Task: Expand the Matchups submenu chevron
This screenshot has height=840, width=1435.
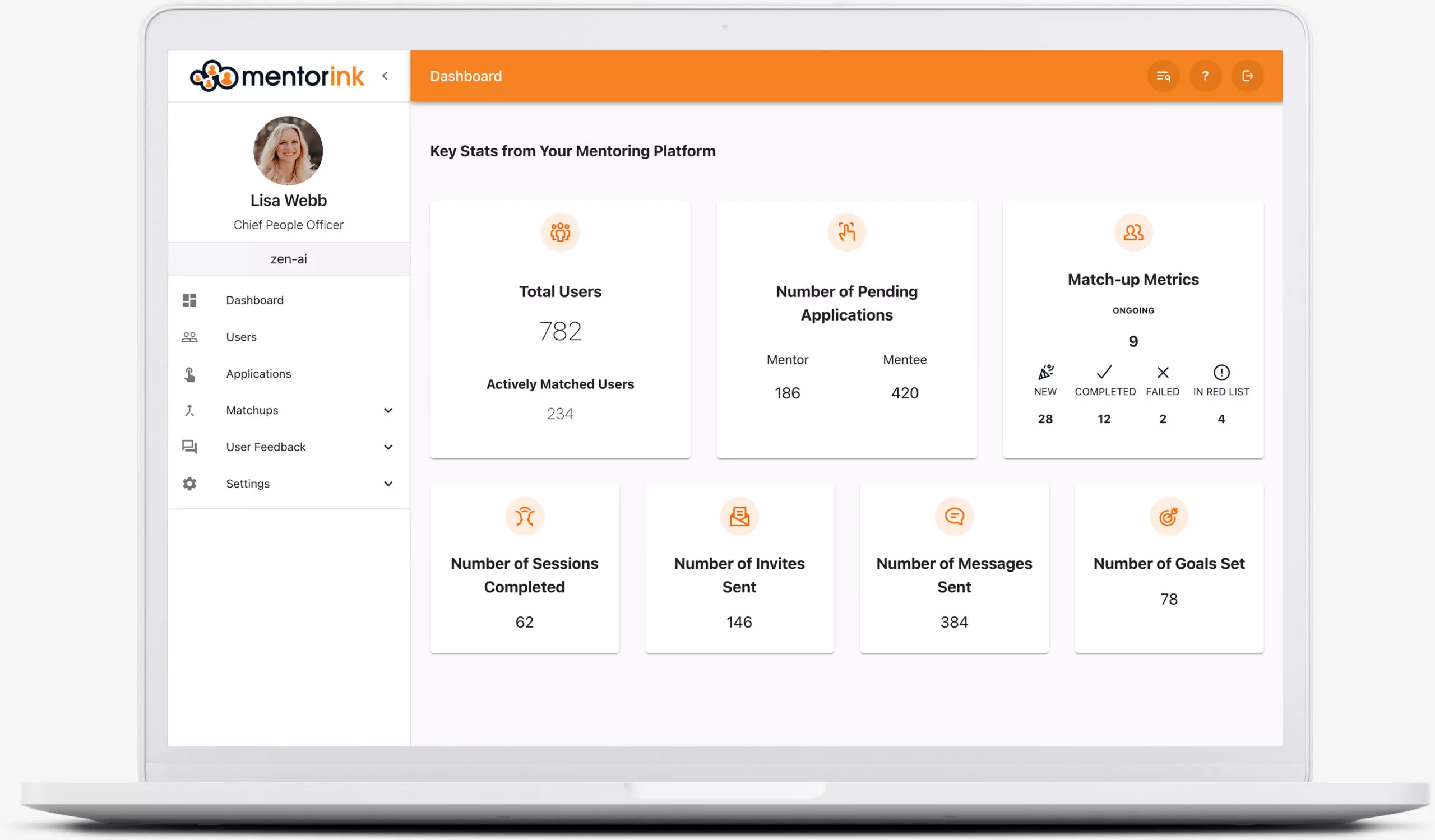Action: pos(388,410)
